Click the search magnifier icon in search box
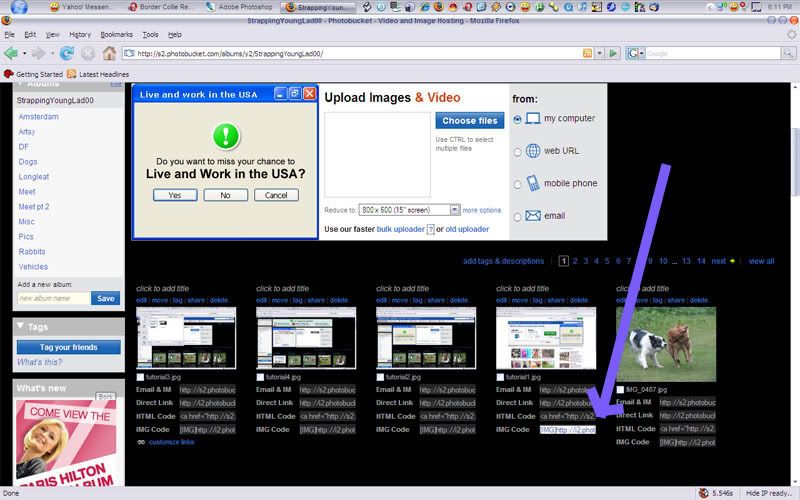This screenshot has width=800, height=500. 788,53
